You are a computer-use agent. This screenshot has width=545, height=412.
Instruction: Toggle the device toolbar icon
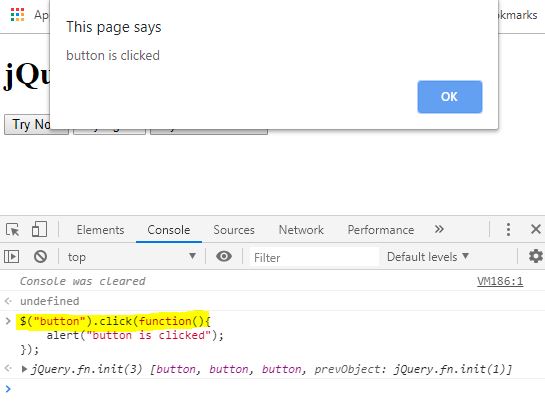pos(39,229)
